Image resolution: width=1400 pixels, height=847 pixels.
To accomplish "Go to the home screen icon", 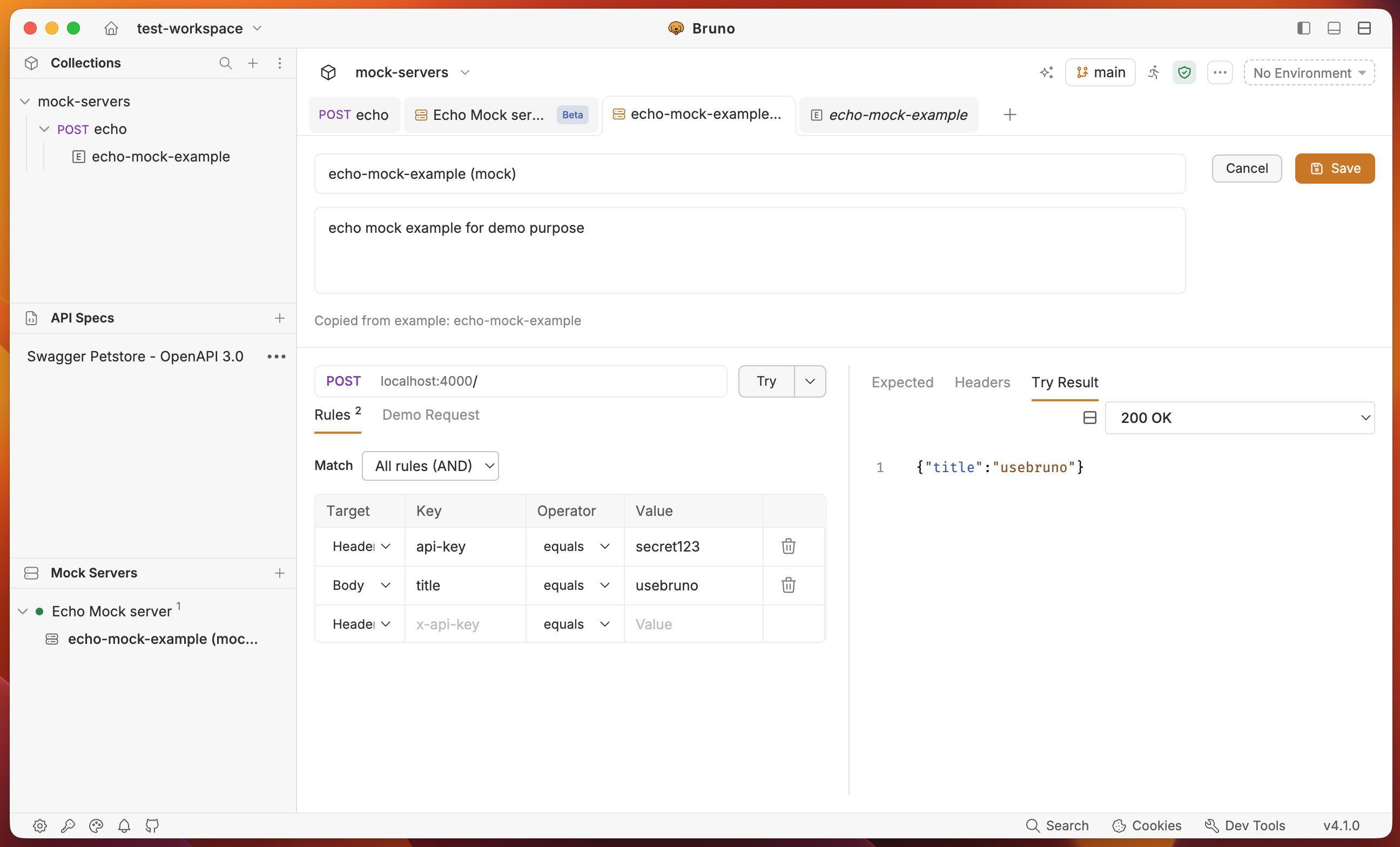I will (x=111, y=28).
